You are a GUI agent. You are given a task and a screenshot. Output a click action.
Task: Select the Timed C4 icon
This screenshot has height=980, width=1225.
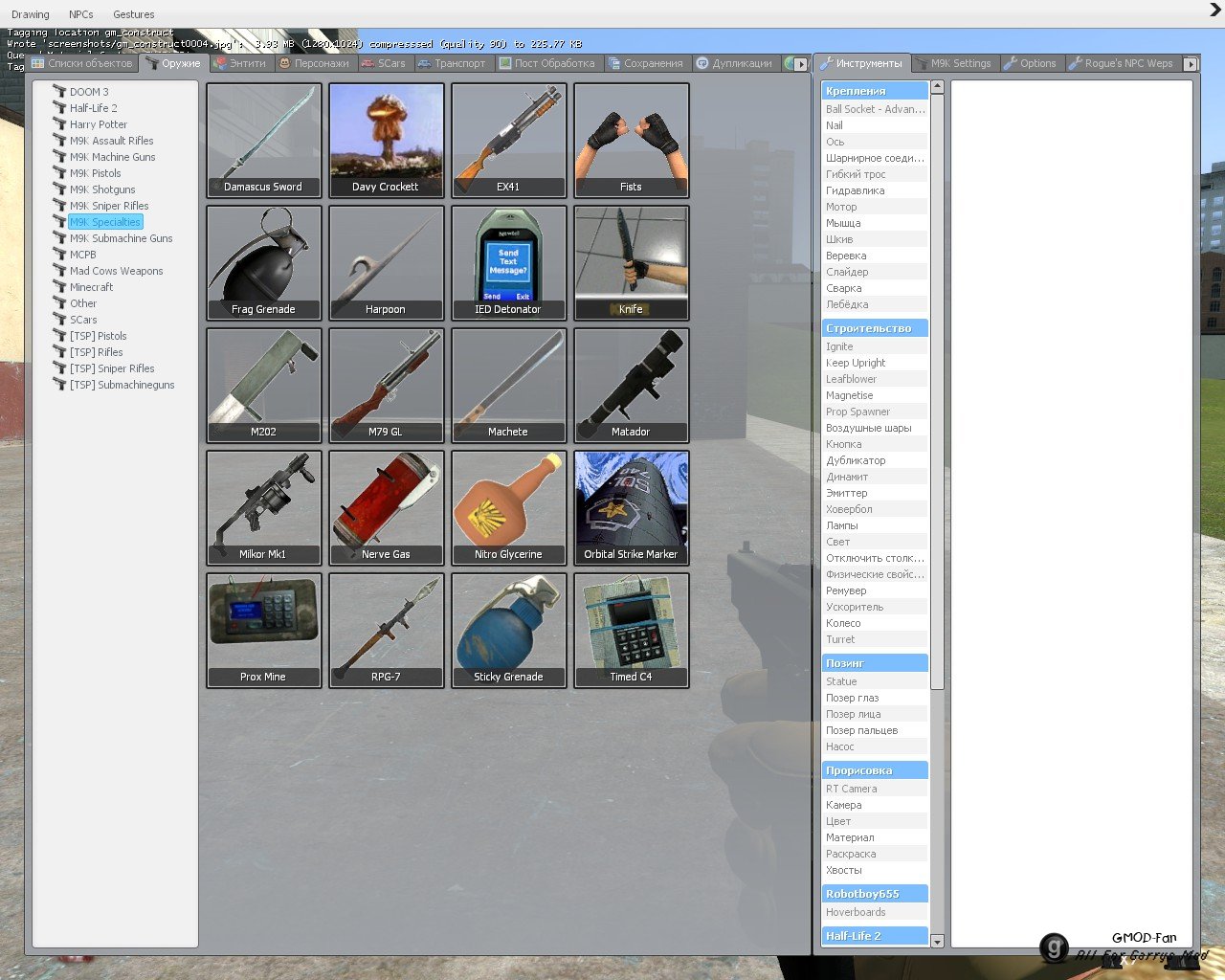pos(631,631)
